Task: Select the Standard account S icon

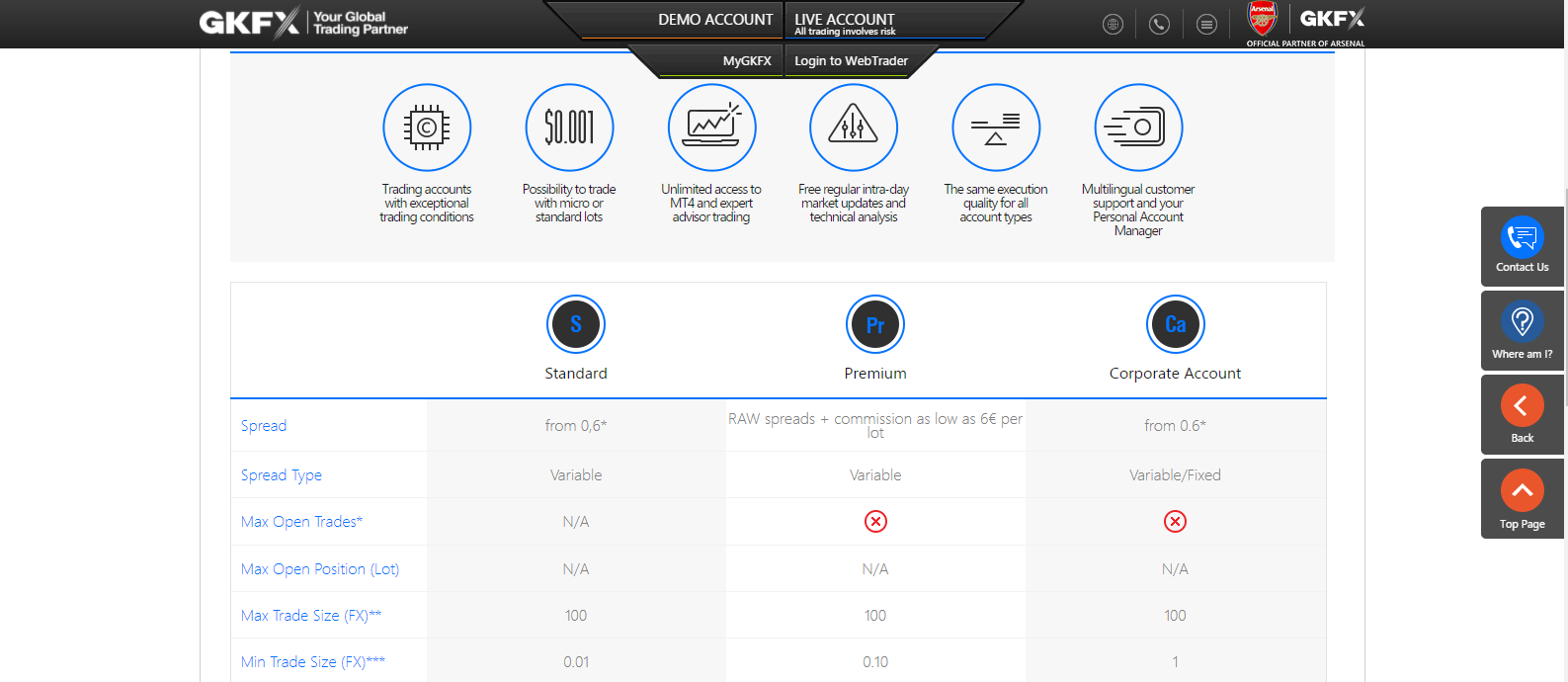Action: pyautogui.click(x=576, y=324)
